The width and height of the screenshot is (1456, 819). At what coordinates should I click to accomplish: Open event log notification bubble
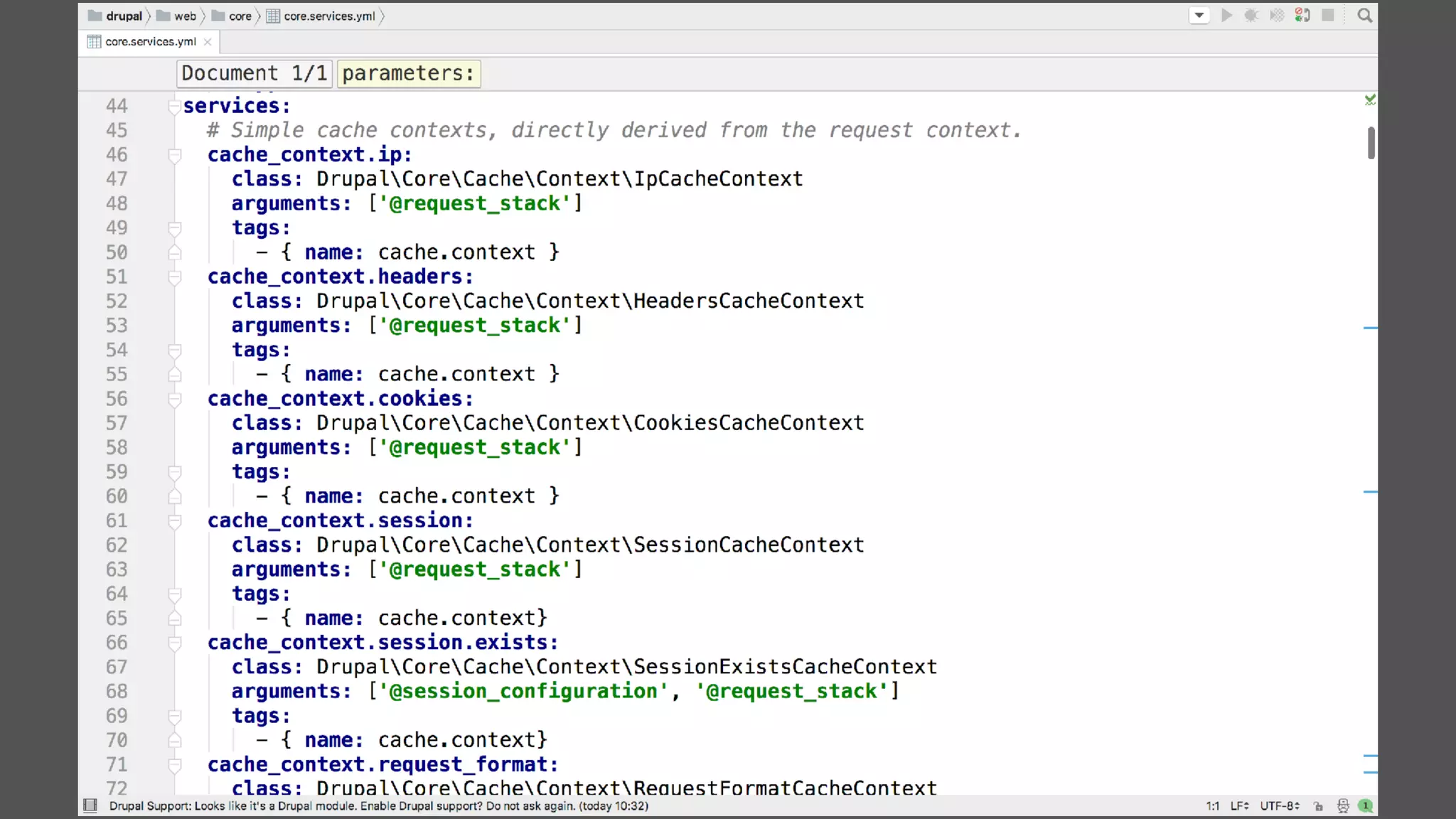point(1365,806)
